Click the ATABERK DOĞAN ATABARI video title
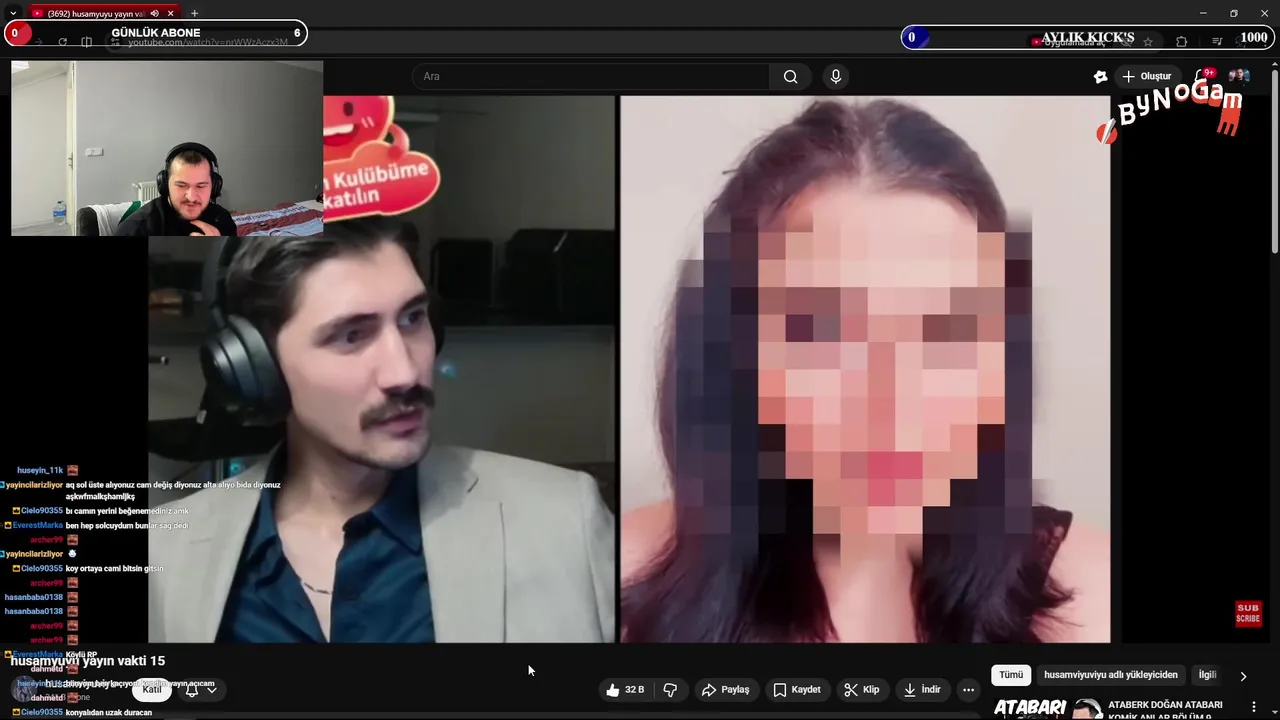1280x720 pixels. [x=1165, y=710]
